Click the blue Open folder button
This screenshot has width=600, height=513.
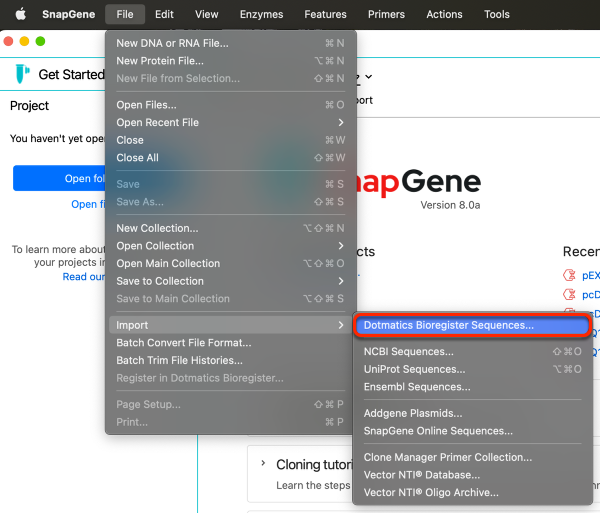(x=59, y=178)
